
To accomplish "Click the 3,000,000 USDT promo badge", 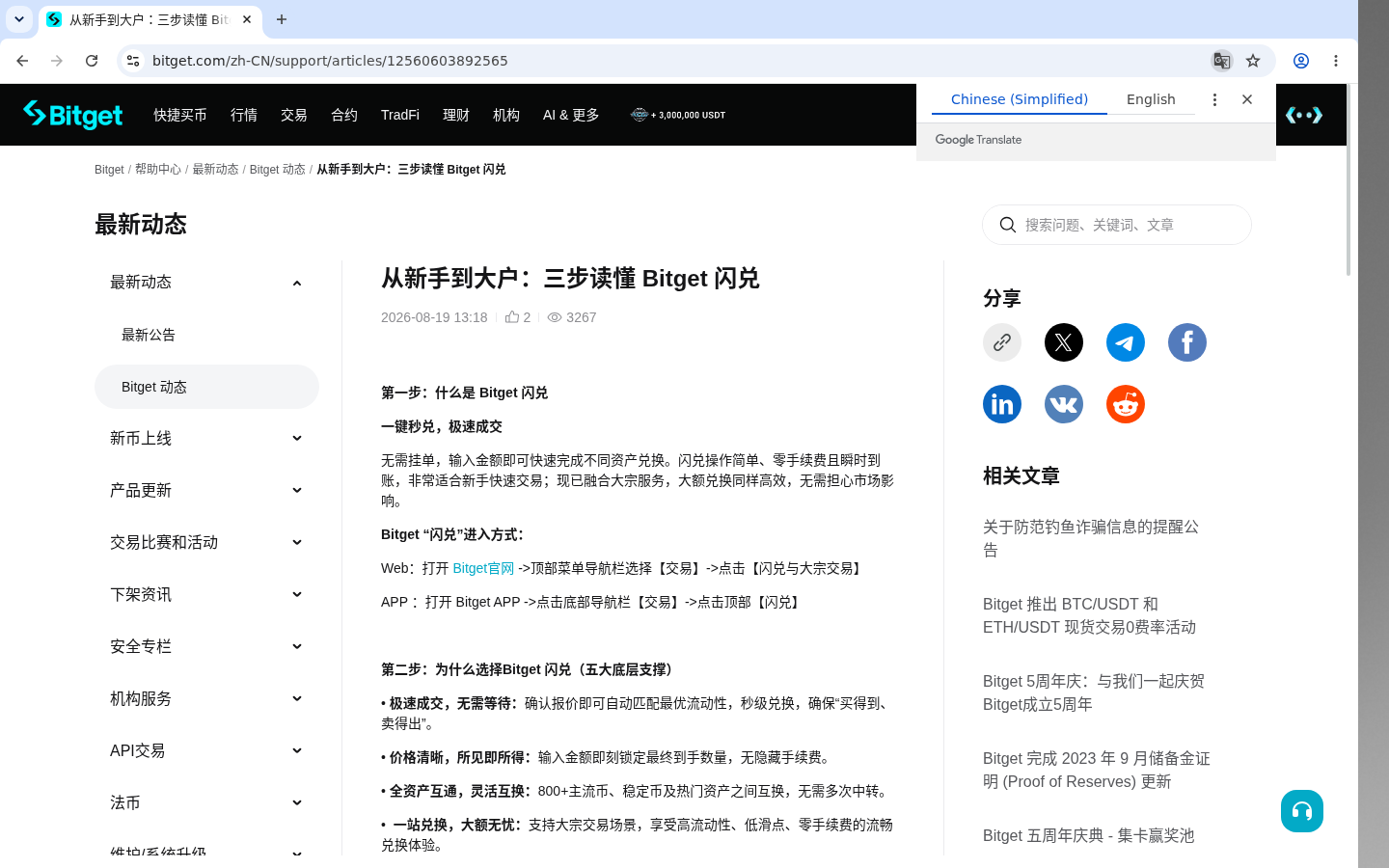I will pos(678,115).
